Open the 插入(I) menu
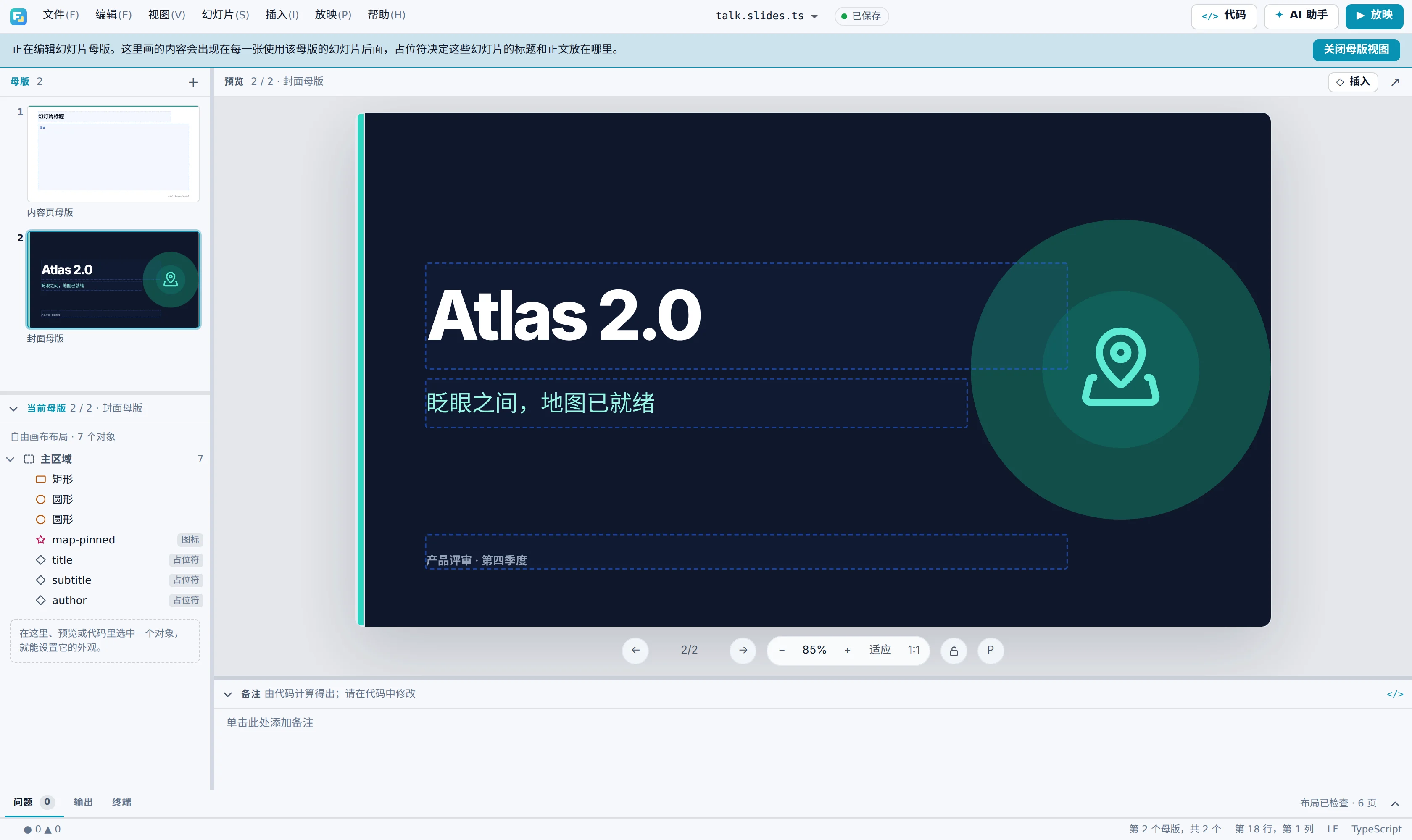This screenshot has height=840, width=1412. tap(282, 15)
